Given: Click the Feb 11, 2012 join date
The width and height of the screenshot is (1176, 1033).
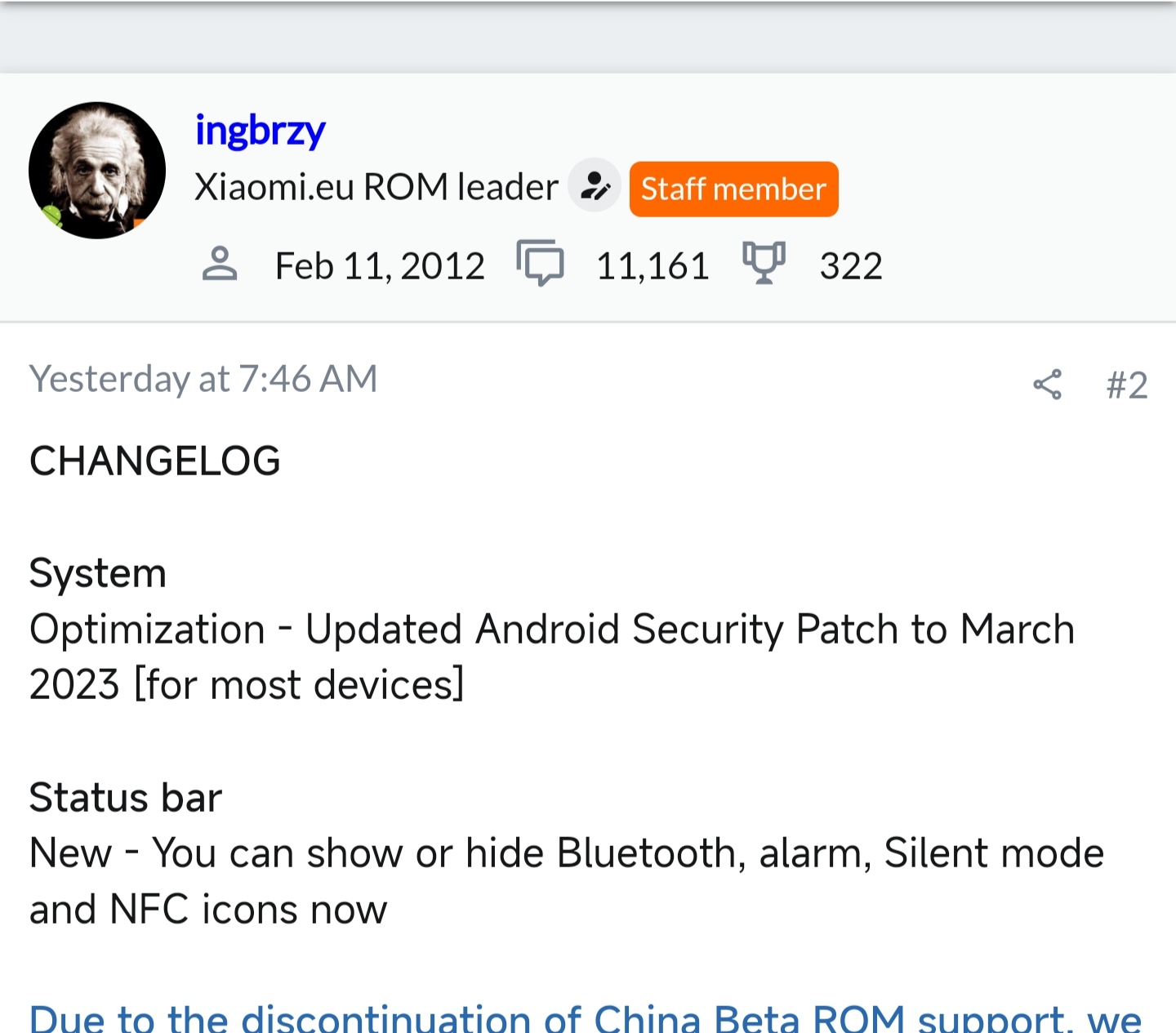Looking at the screenshot, I should pyautogui.click(x=380, y=266).
